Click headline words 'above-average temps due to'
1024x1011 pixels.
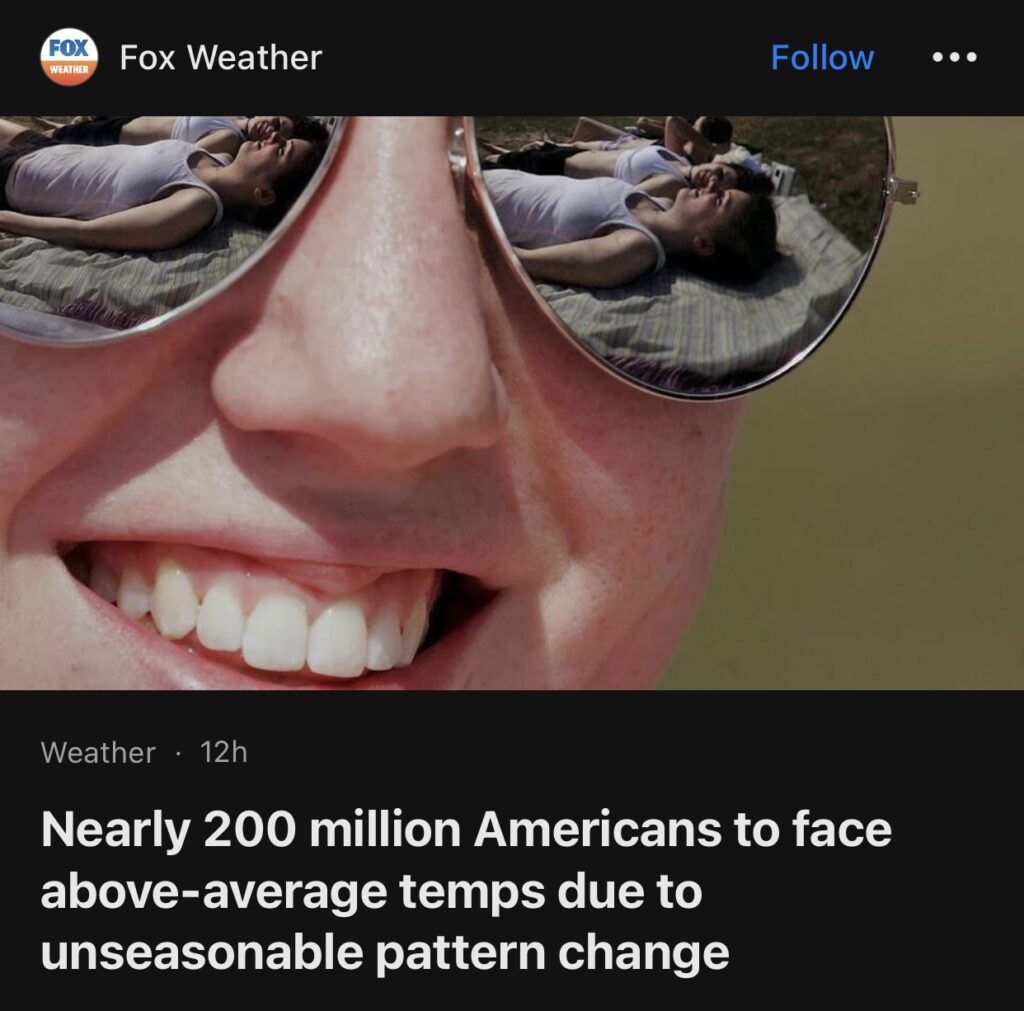pos(371,891)
